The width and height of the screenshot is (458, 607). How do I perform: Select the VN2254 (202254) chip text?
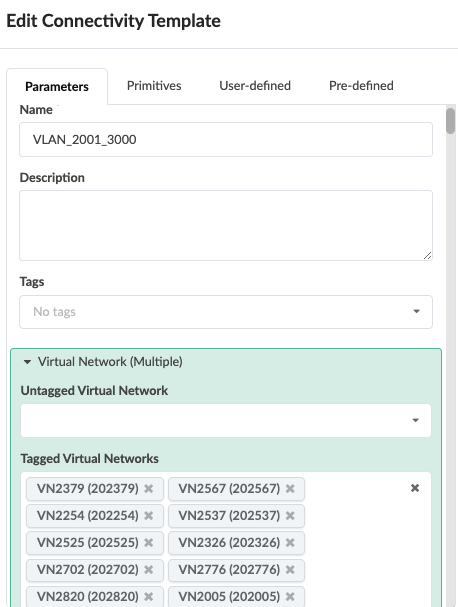tap(87, 516)
